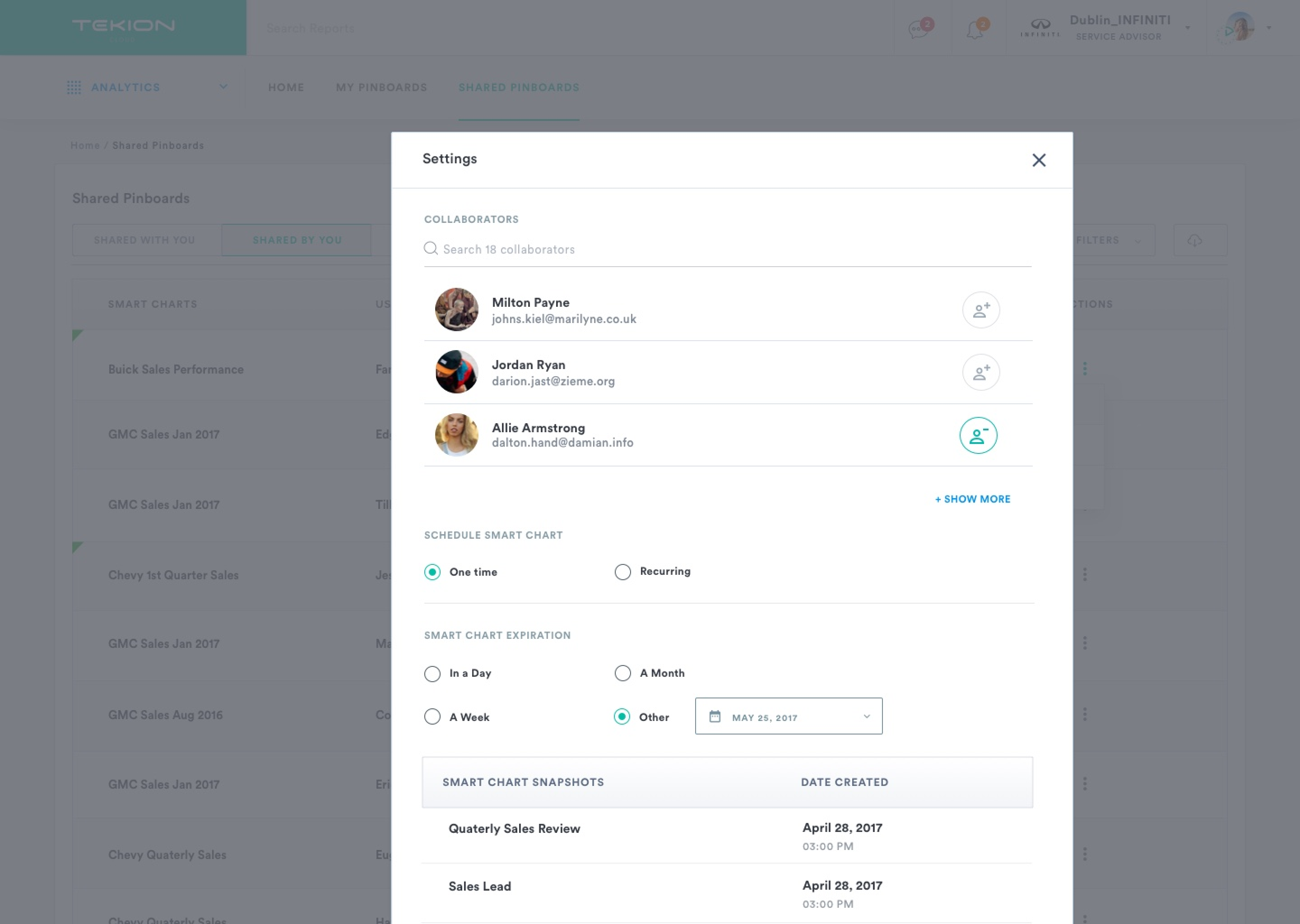Click the calendar icon in date field
1300x924 pixels.
715,716
